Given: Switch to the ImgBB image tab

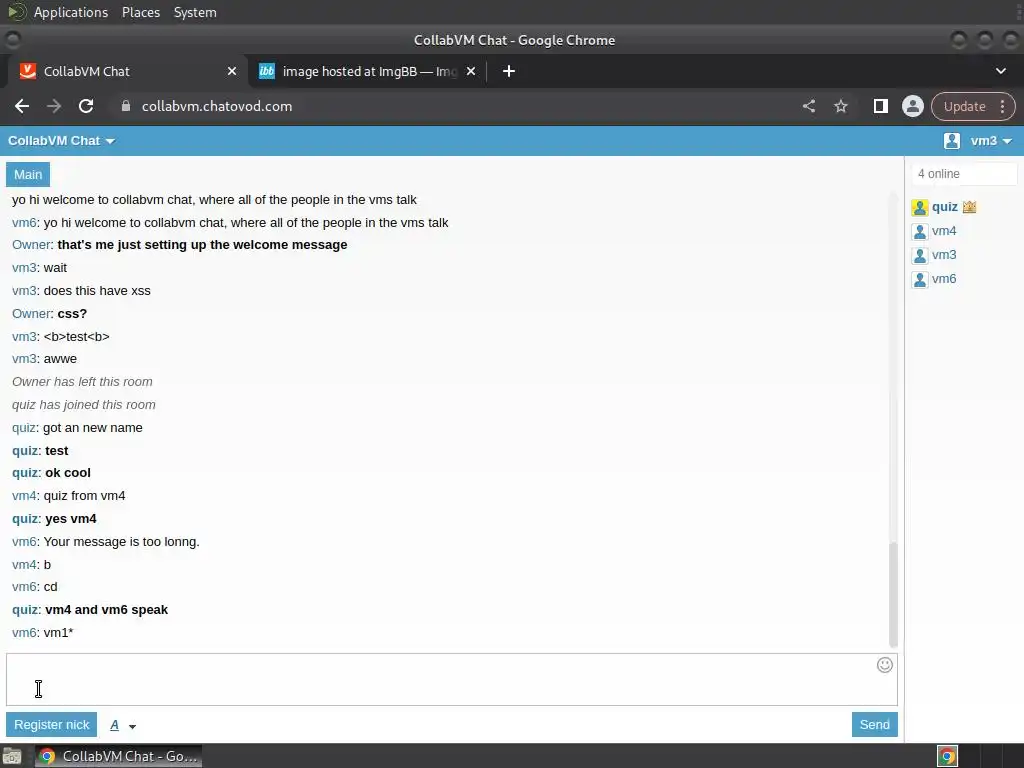Looking at the screenshot, I should click(x=368, y=71).
